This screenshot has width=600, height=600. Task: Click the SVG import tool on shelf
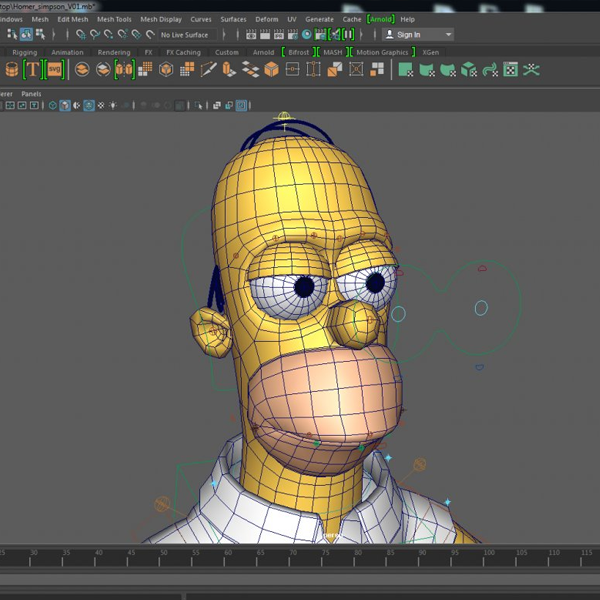click(55, 69)
